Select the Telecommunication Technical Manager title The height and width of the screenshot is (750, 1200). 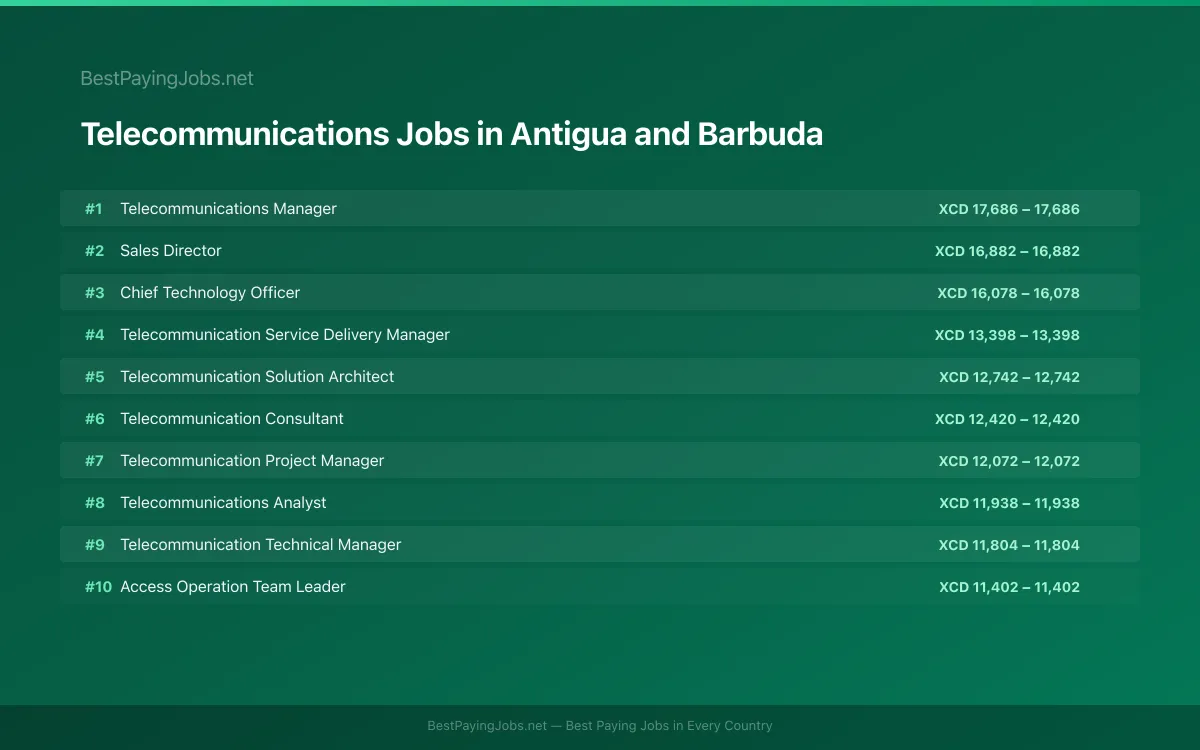point(261,545)
